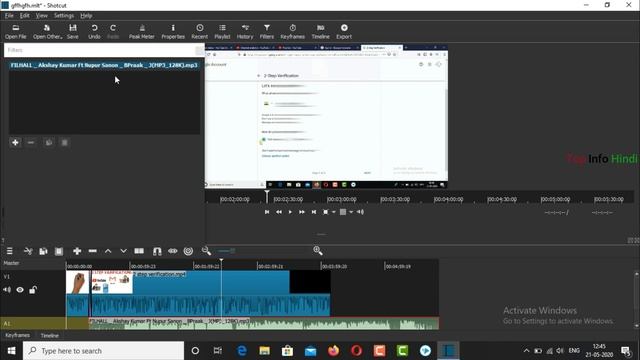Add a filter with plus button
Image resolution: width=640 pixels, height=360 pixels.
click(x=15, y=142)
